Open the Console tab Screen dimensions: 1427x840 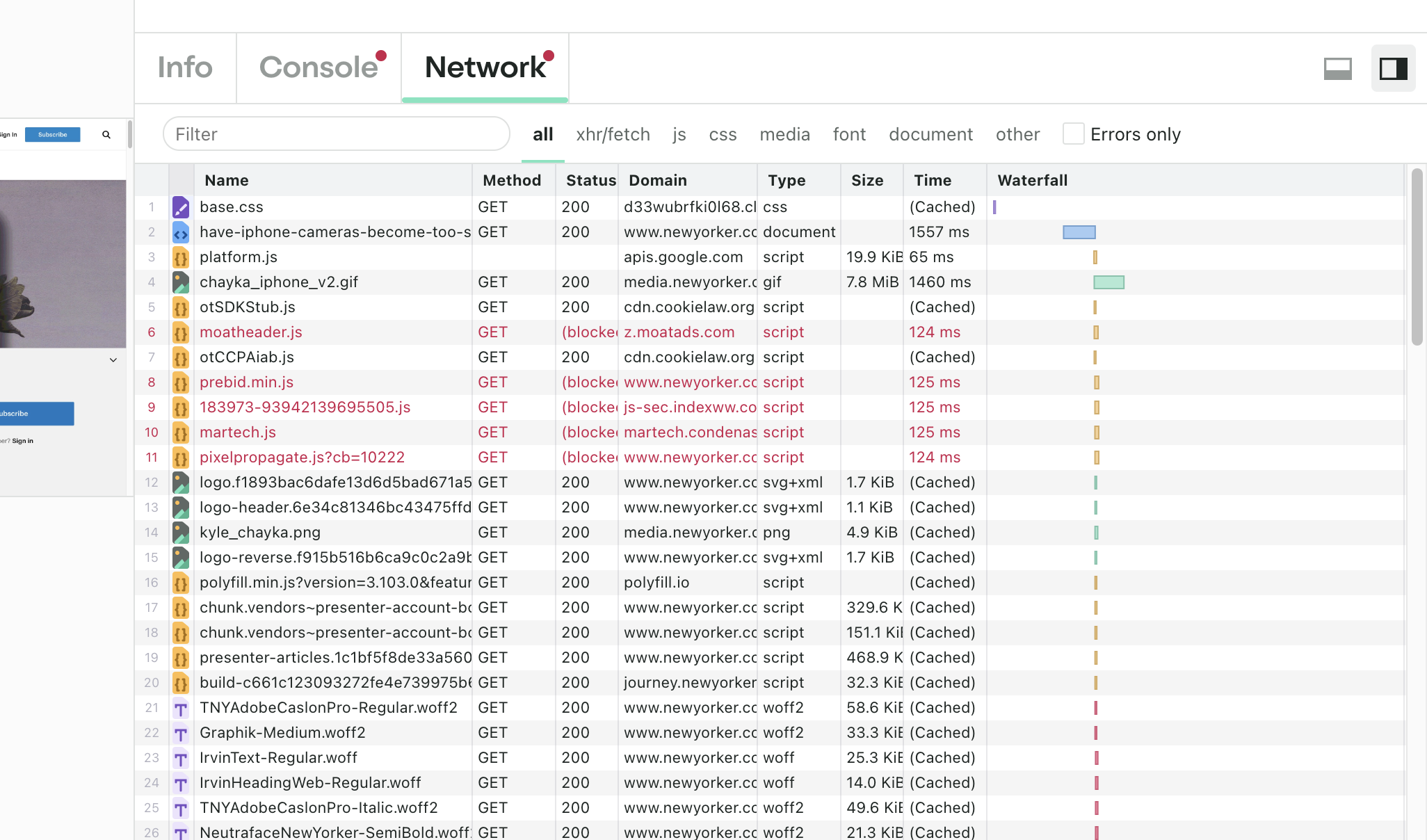319,67
